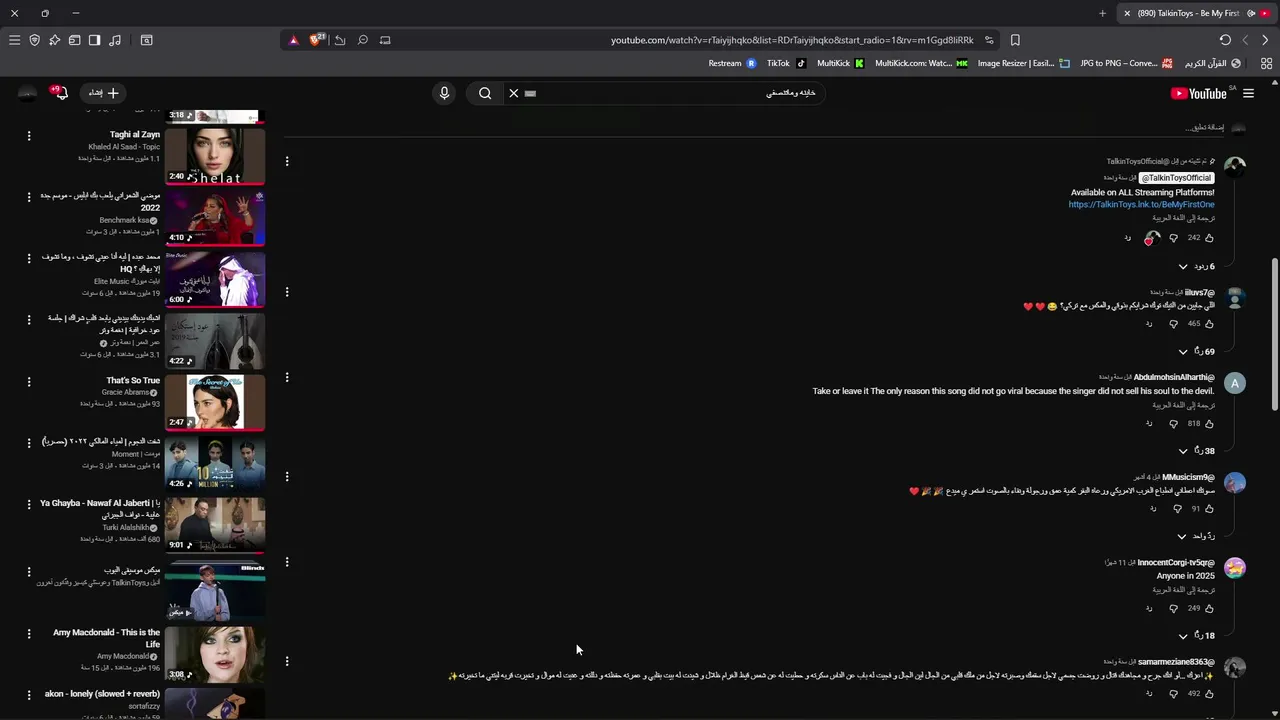The width and height of the screenshot is (1280, 720).
Task: Open the Brave VPN shield toolbar icon
Action: click(x=34, y=40)
